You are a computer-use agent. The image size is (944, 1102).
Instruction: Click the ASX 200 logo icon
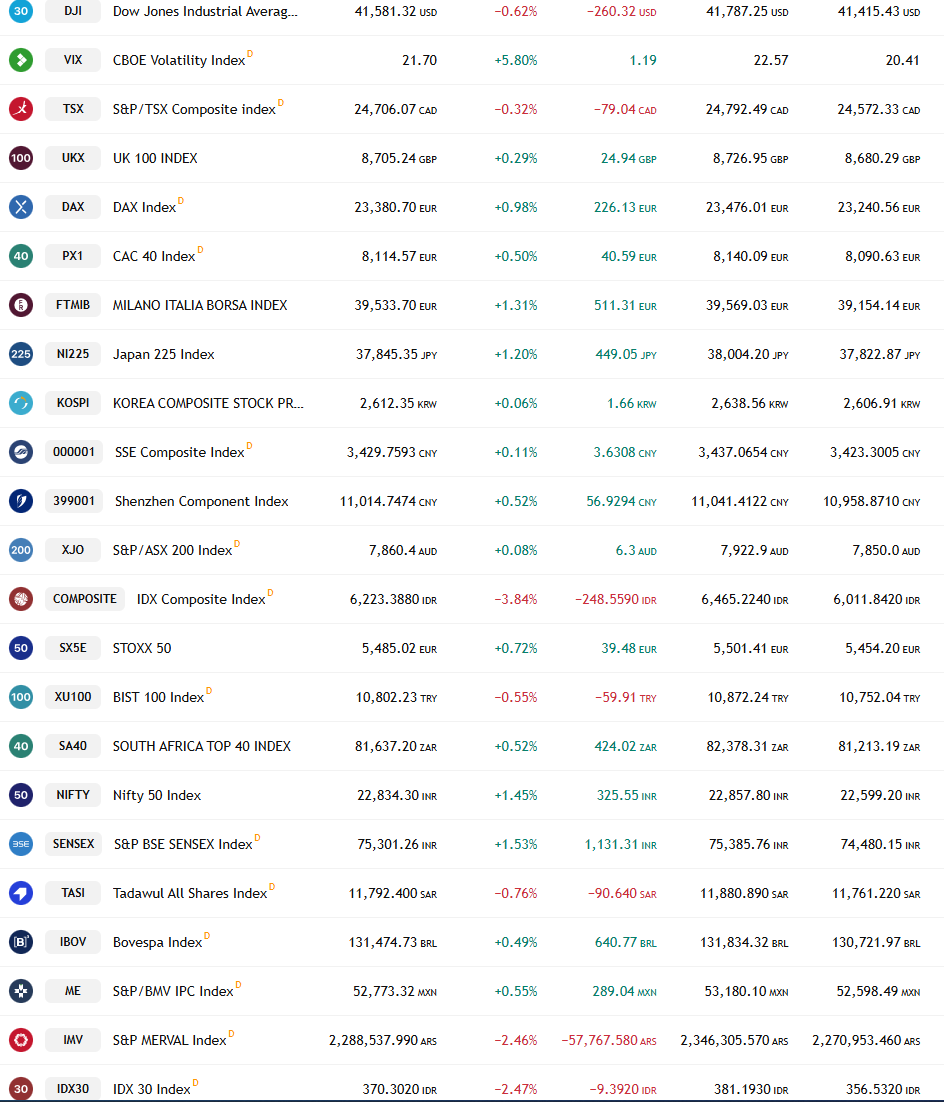coord(21,550)
